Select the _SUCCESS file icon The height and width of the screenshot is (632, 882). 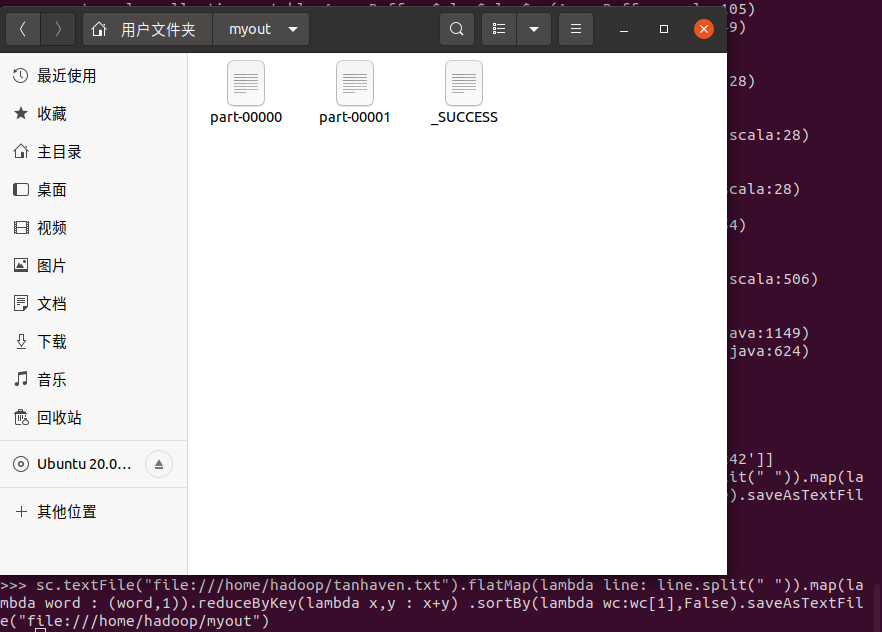click(464, 83)
